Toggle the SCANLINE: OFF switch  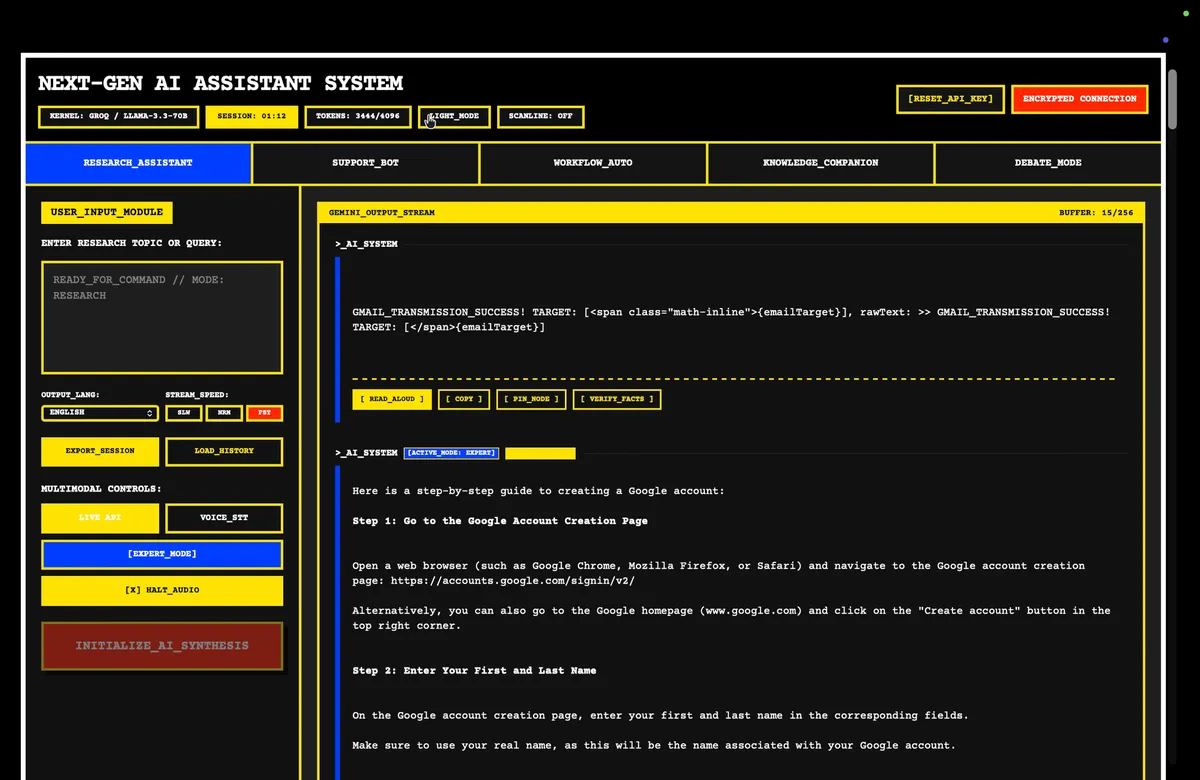coord(540,116)
